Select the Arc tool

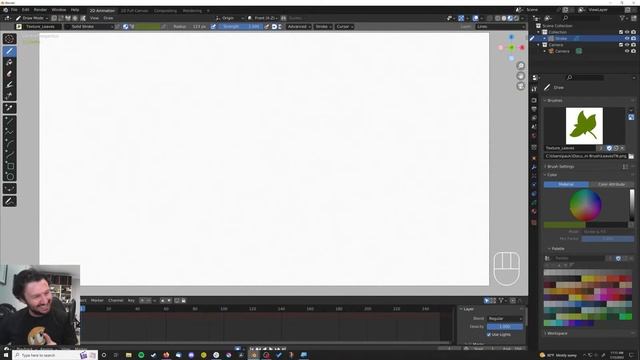[x=9, y=143]
